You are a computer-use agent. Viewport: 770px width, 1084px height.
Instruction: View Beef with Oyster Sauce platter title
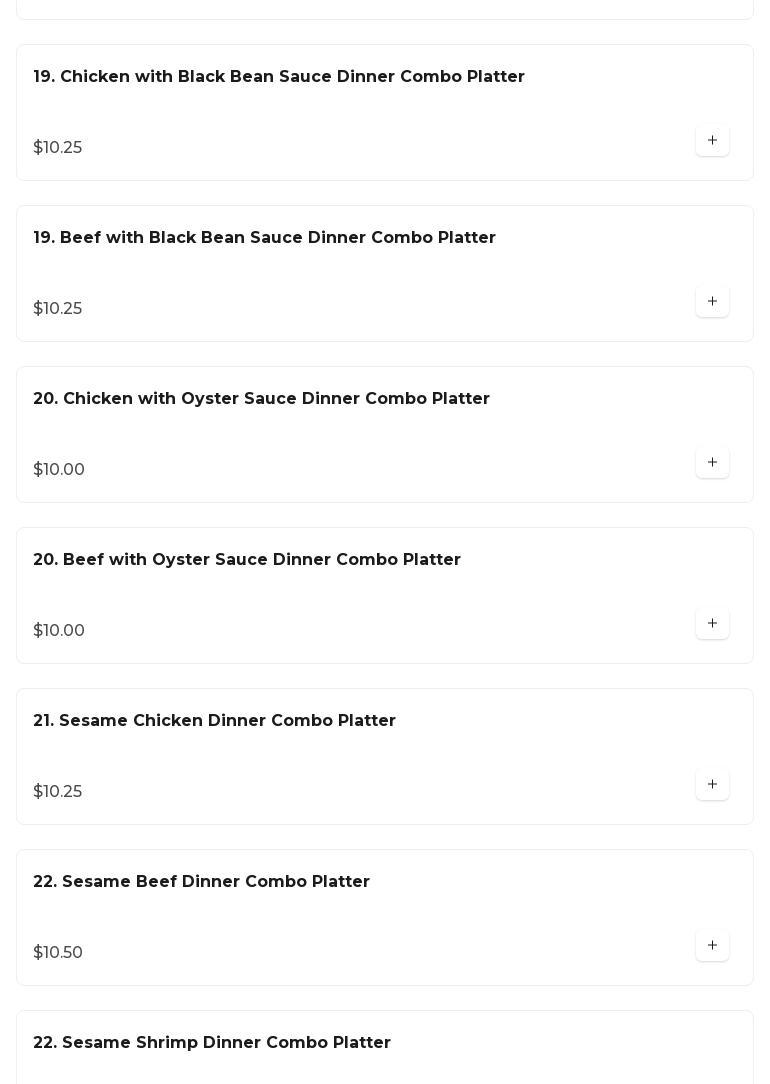pos(247,560)
